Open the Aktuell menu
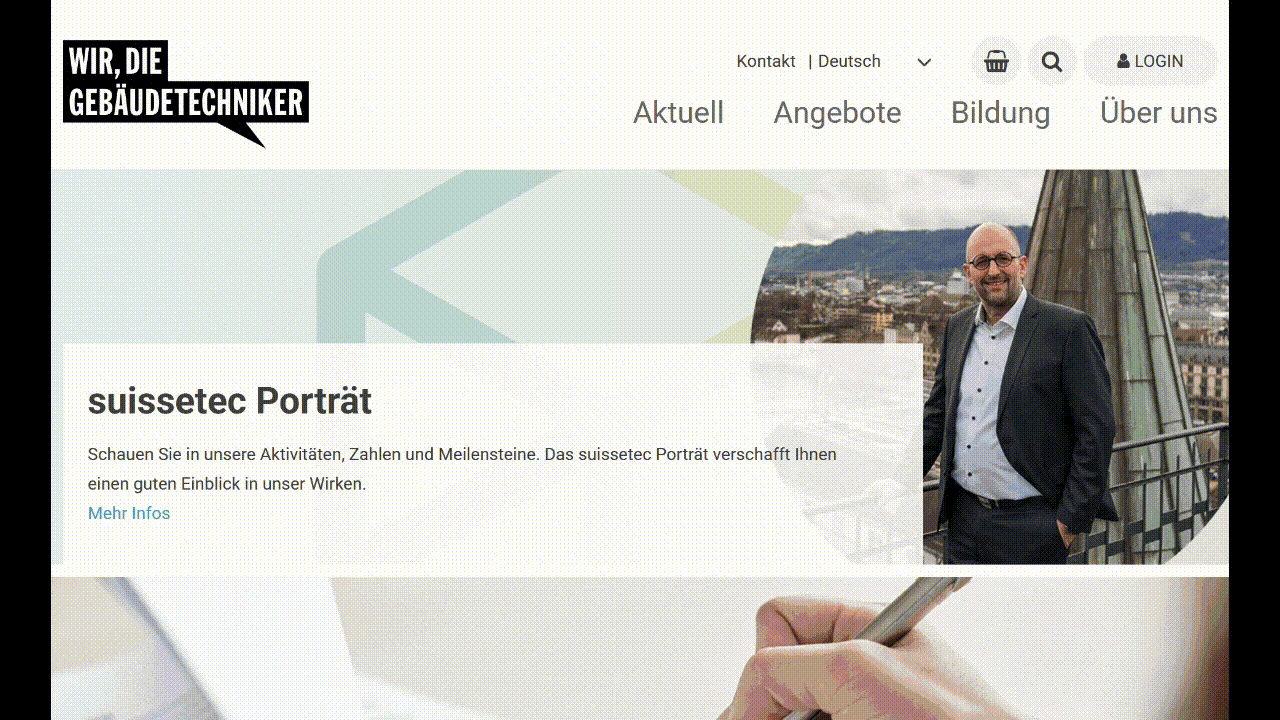 [x=678, y=113]
